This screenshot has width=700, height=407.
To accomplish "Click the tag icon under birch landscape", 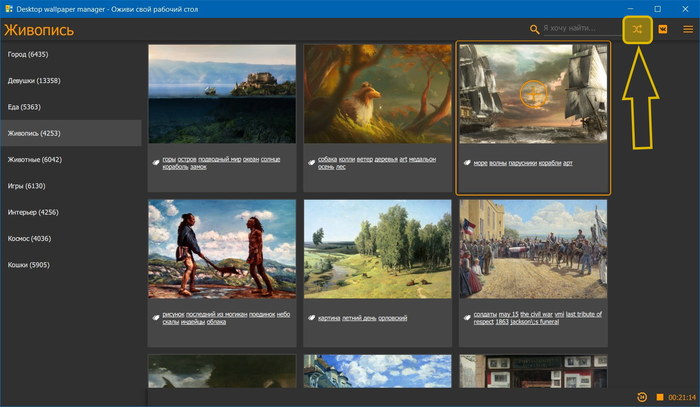I will pyautogui.click(x=311, y=318).
